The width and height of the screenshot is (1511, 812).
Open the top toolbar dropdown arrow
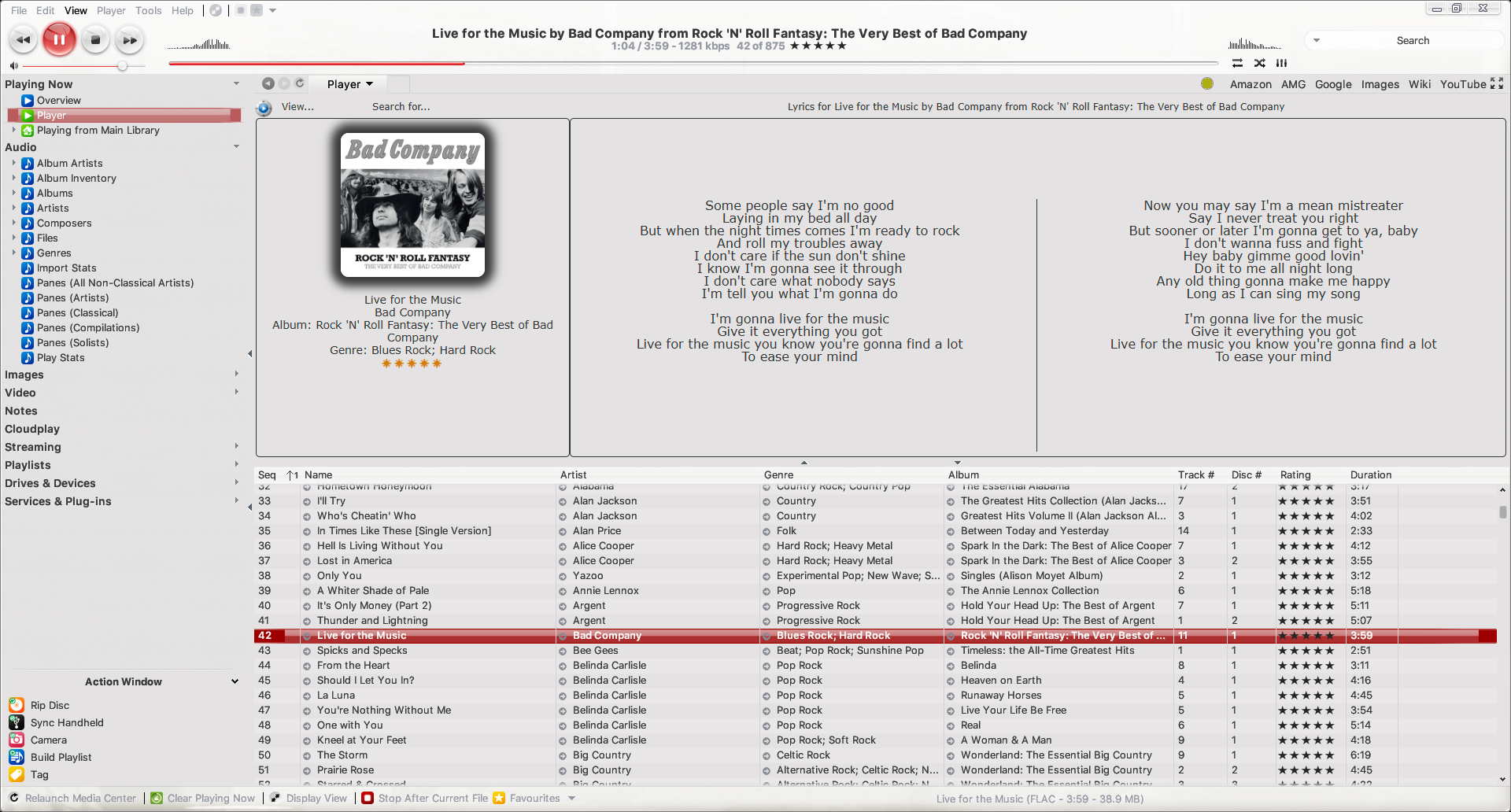coord(273,10)
